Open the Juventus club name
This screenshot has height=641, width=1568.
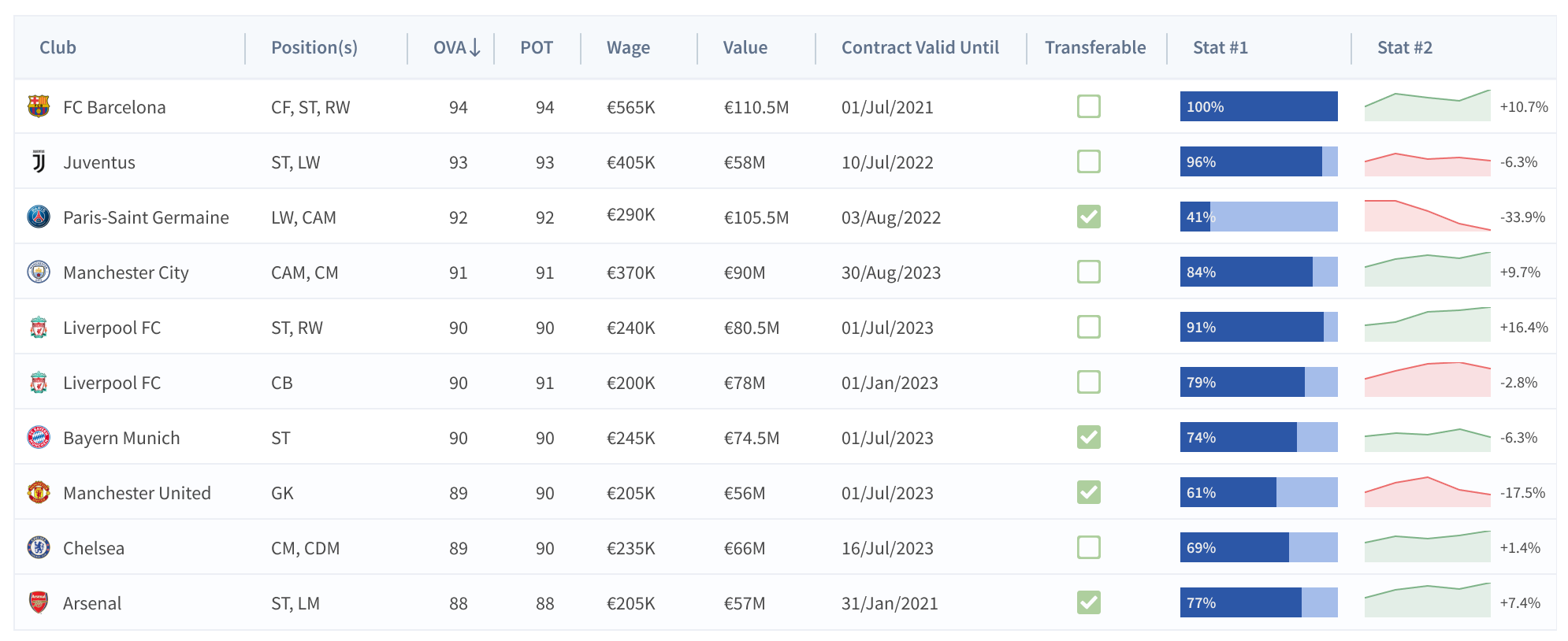[x=99, y=162]
